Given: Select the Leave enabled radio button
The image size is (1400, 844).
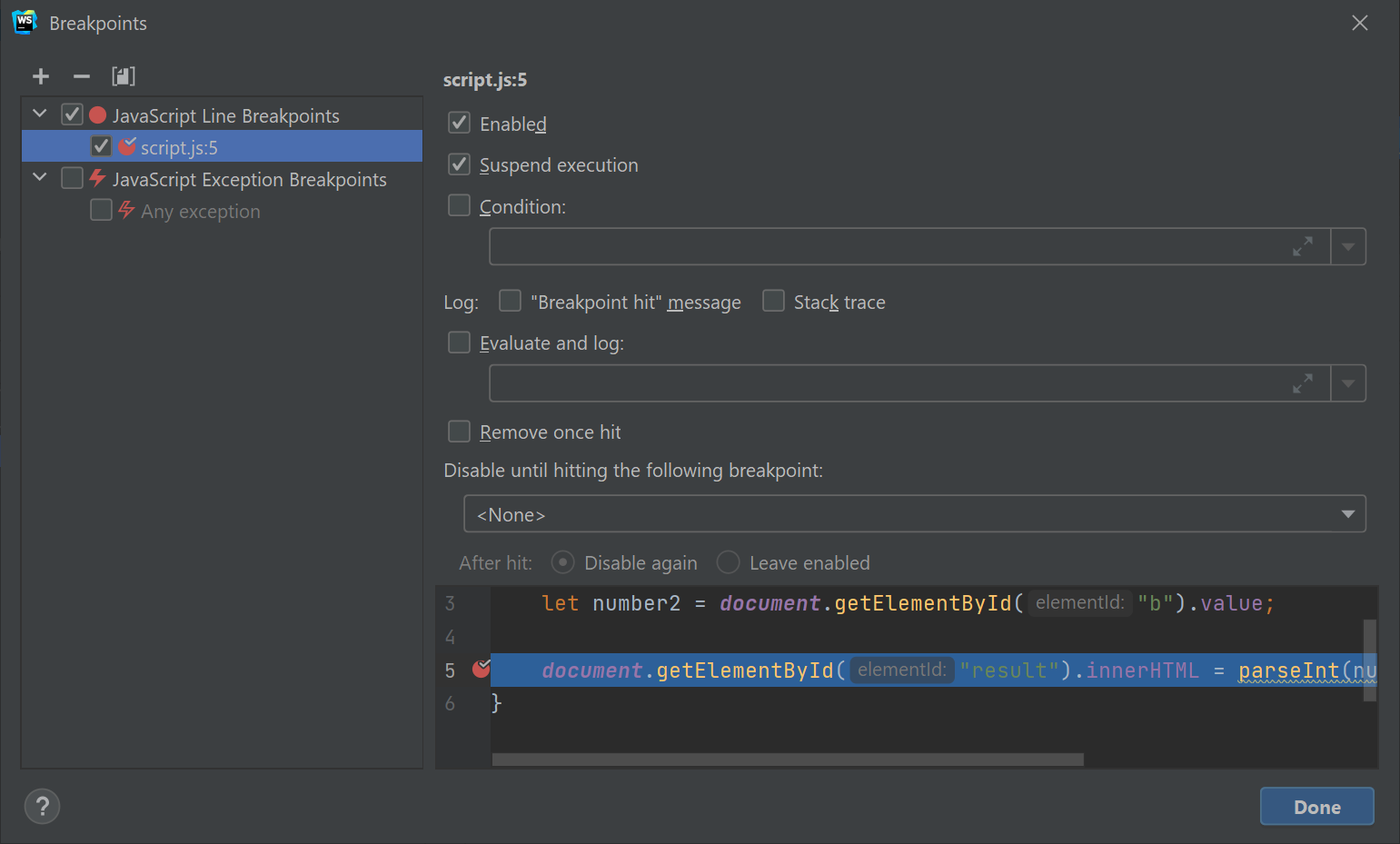Looking at the screenshot, I should tap(728, 562).
